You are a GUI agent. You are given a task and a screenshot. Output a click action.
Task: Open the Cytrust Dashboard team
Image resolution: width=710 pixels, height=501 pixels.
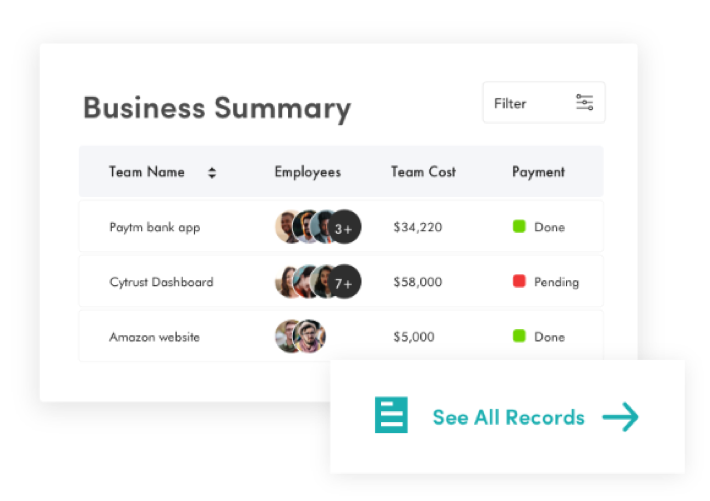[x=161, y=282]
